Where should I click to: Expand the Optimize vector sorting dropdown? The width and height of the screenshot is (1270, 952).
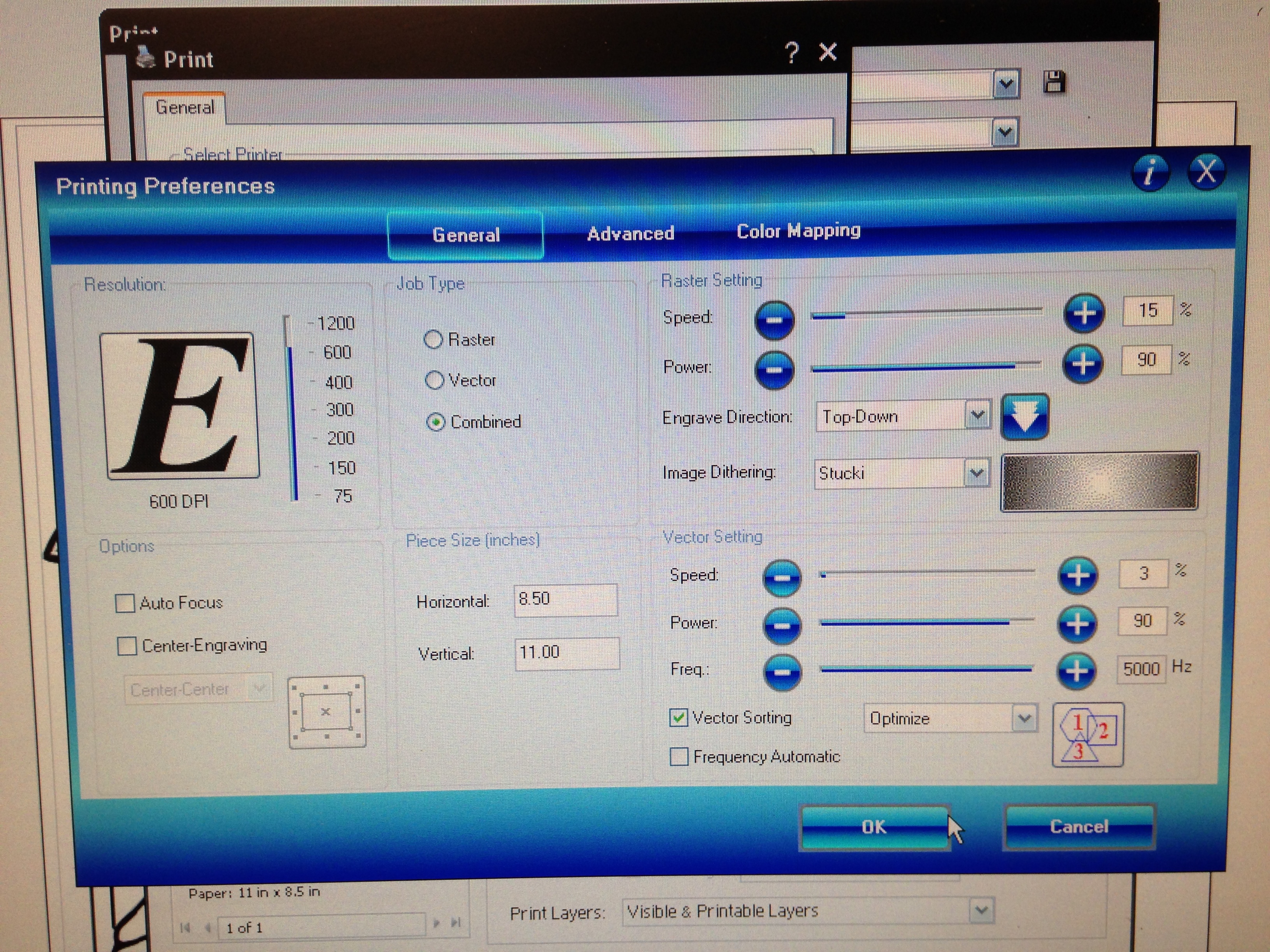[x=1024, y=718]
